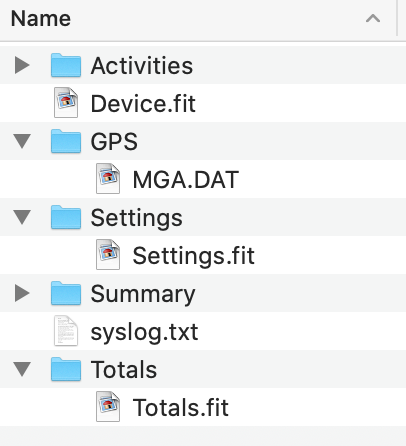This screenshot has width=406, height=446.
Task: Select the Totals.fit file name
Action: 181,407
